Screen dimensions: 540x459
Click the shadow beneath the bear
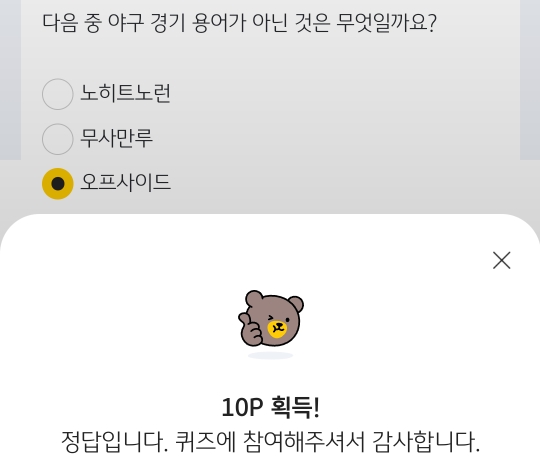click(270, 355)
